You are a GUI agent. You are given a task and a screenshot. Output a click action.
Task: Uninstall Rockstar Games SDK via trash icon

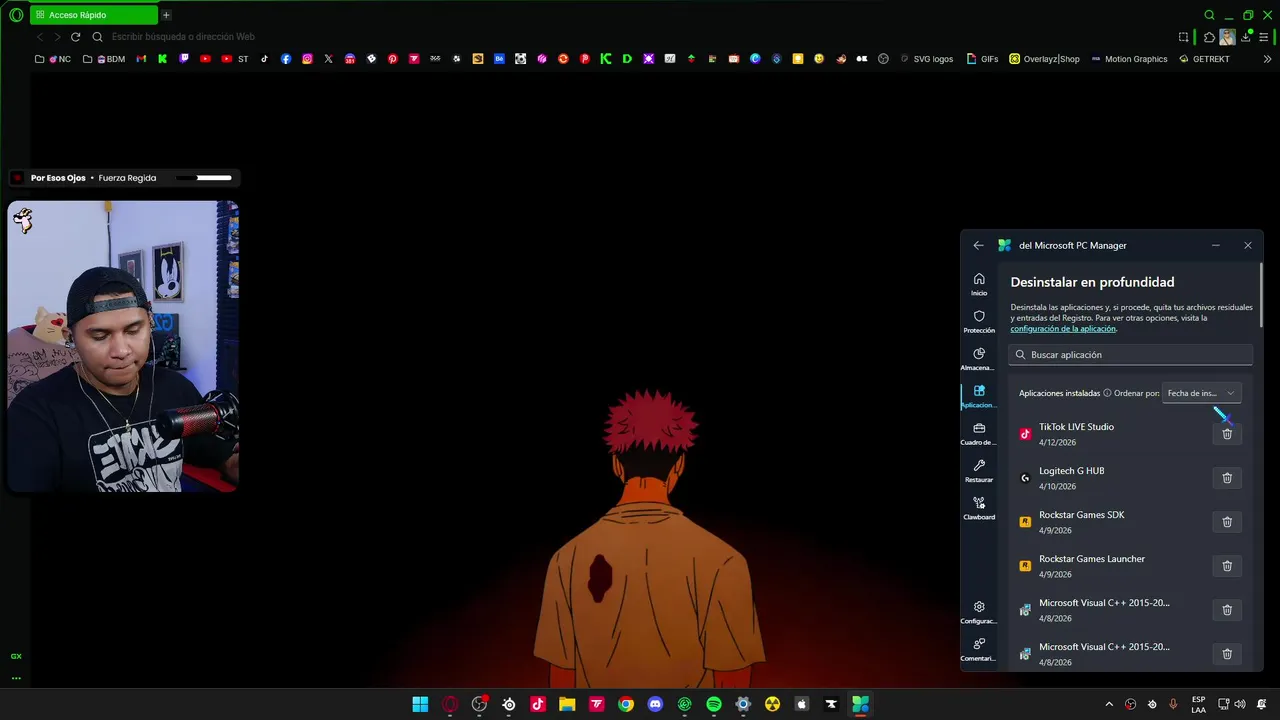click(1227, 522)
